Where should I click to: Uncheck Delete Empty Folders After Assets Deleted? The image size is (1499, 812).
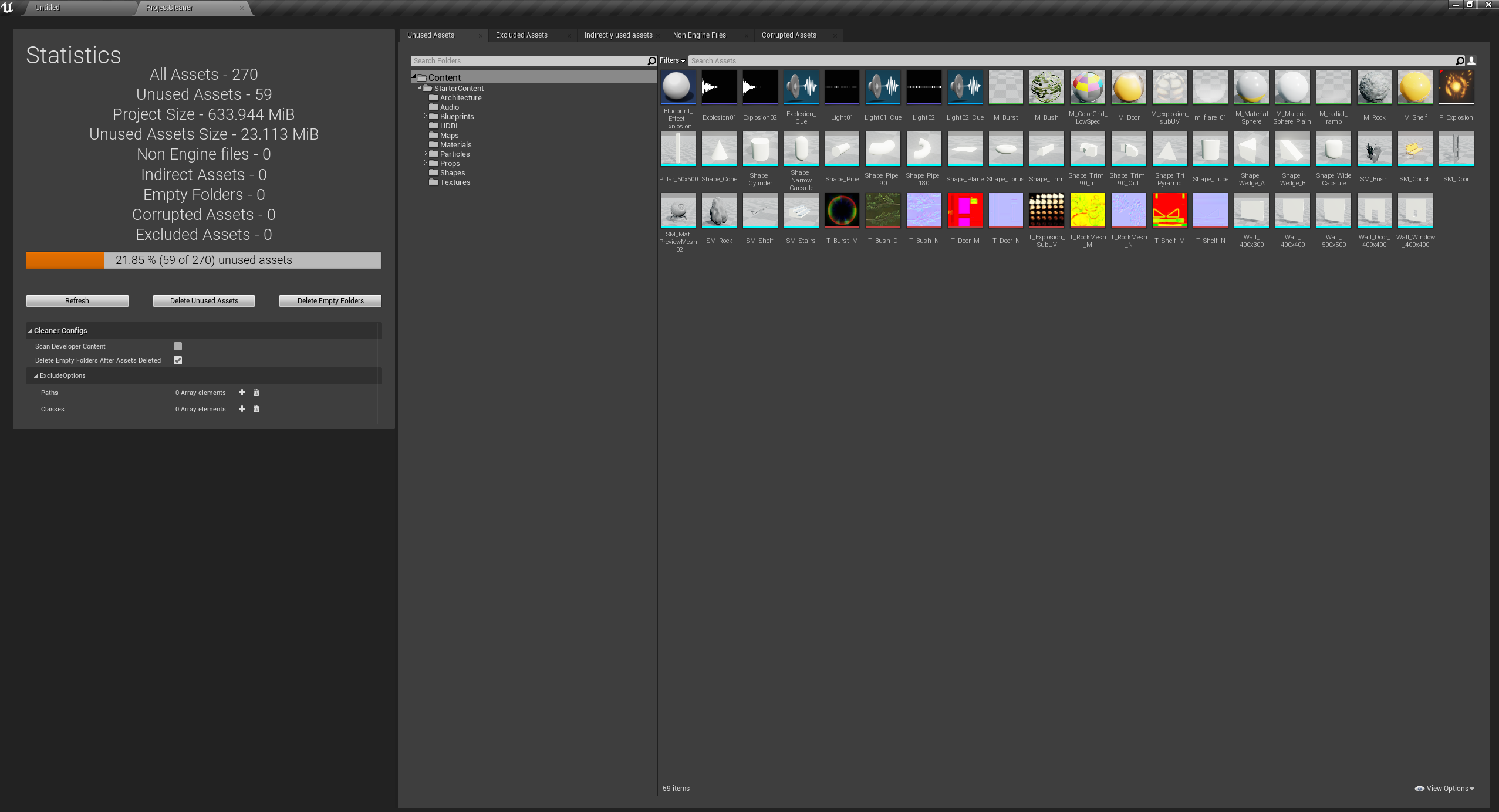tap(178, 360)
